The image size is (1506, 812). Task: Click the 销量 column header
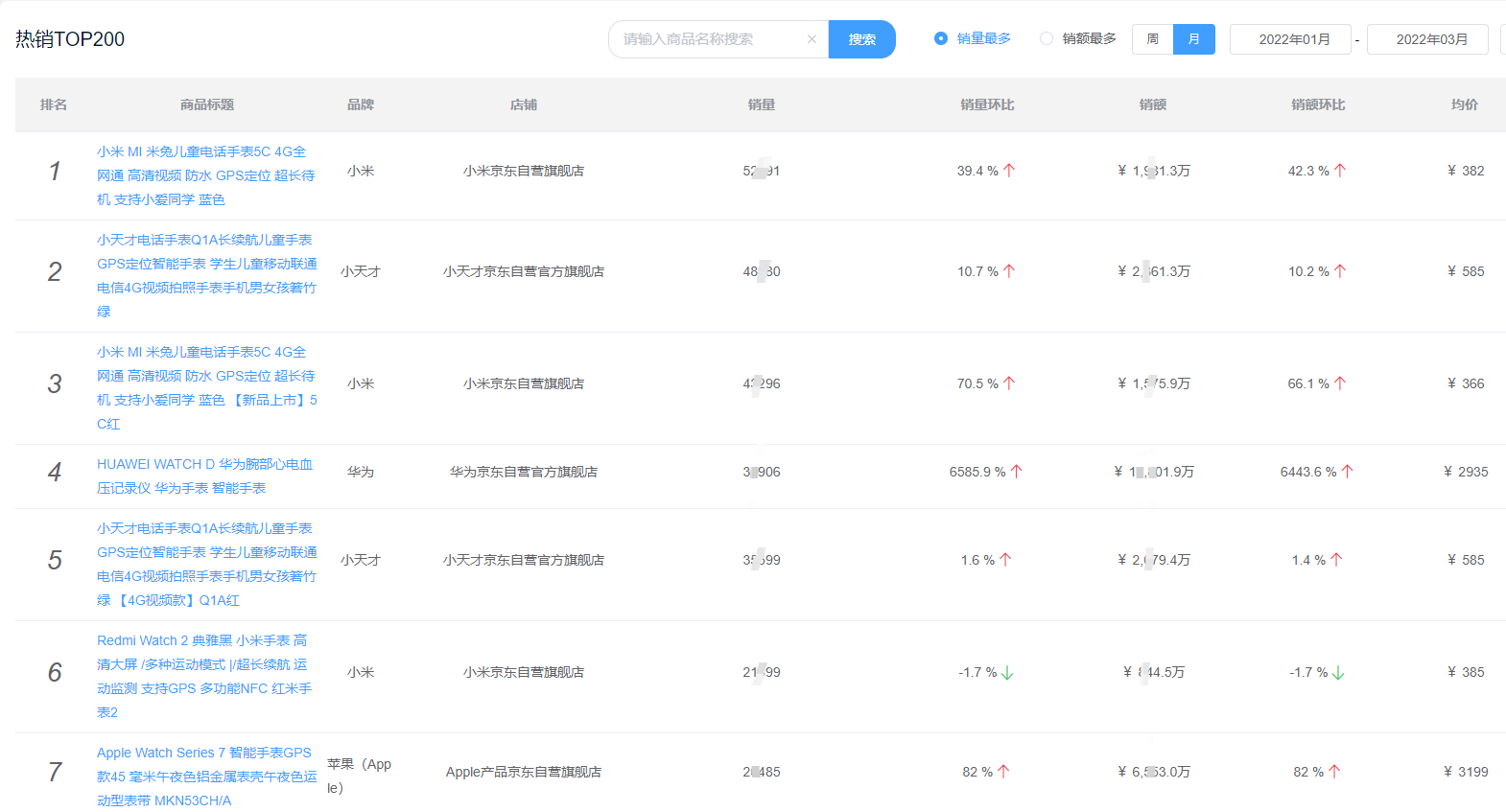click(762, 104)
